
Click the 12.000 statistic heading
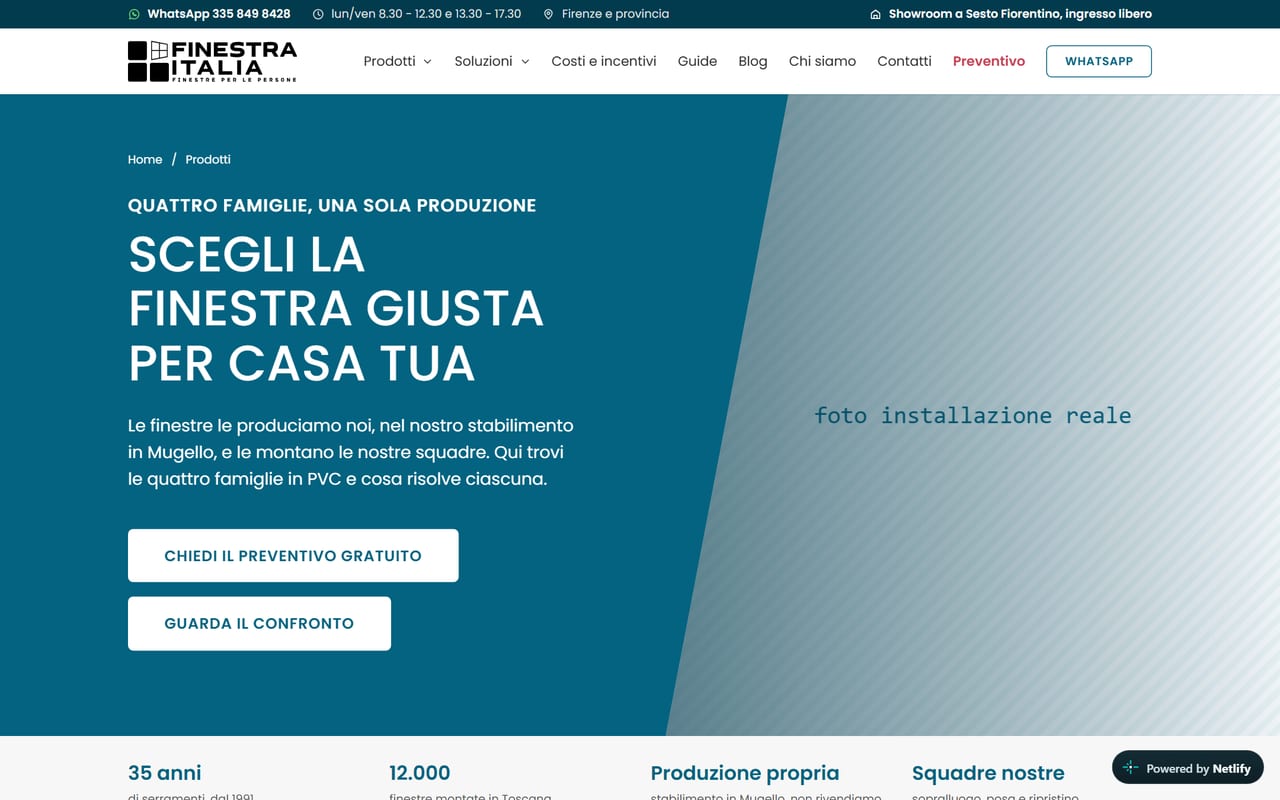[420, 773]
